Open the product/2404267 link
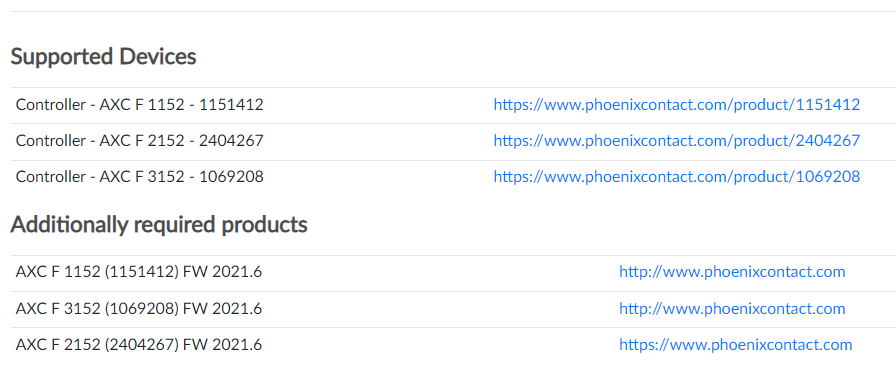This screenshot has height=373, width=896. pyautogui.click(x=677, y=141)
